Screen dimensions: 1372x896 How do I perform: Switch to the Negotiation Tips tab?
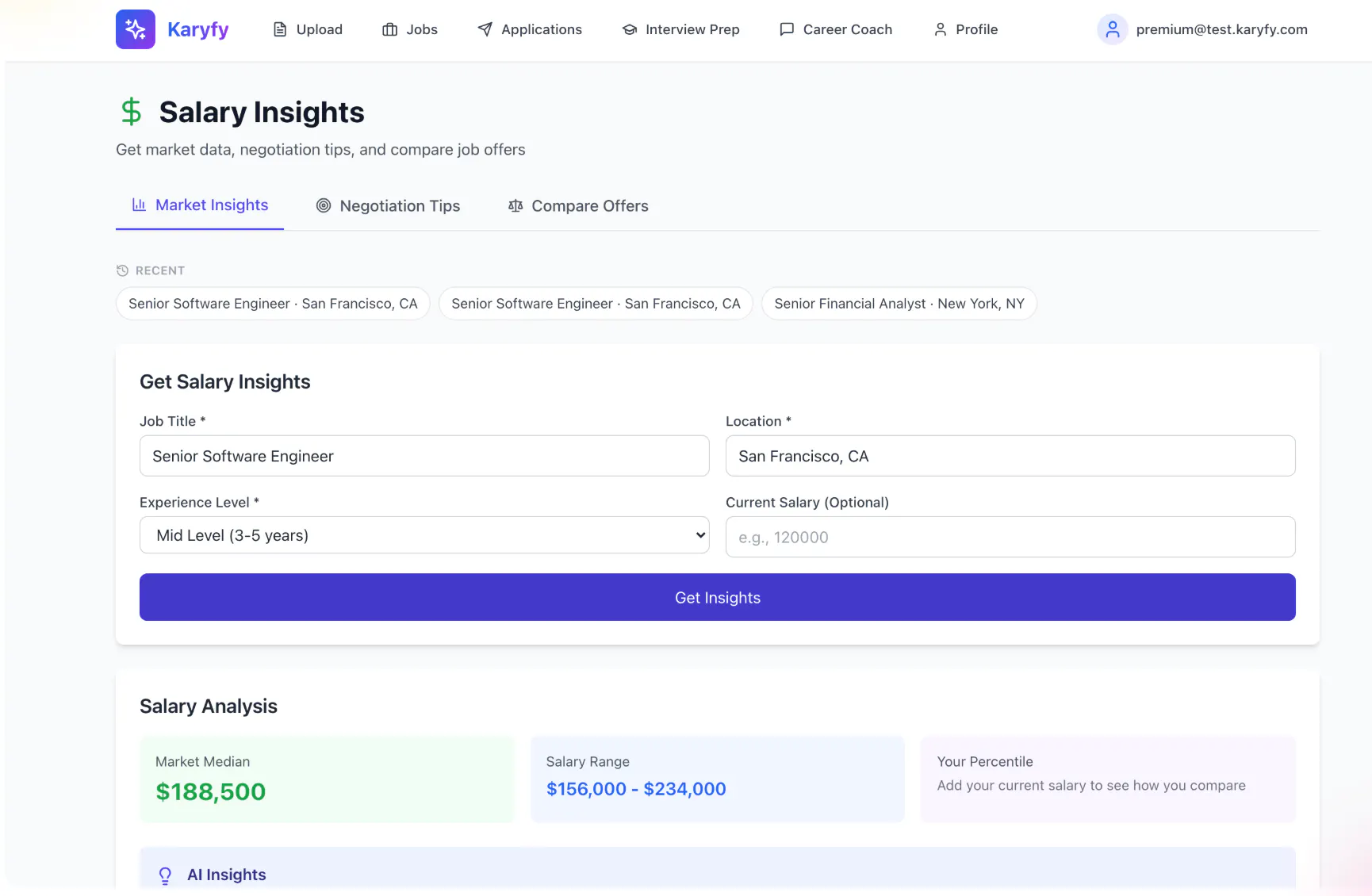tap(388, 205)
